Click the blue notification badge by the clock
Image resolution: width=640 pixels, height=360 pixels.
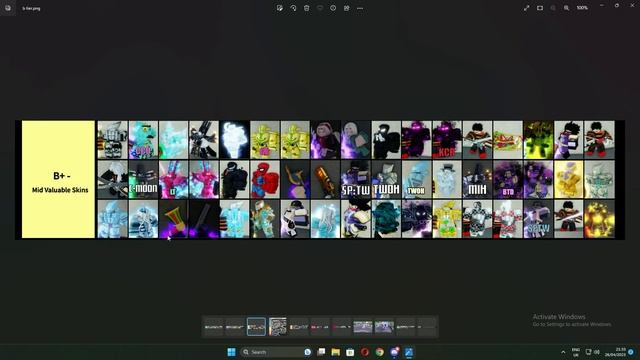click(x=631, y=352)
